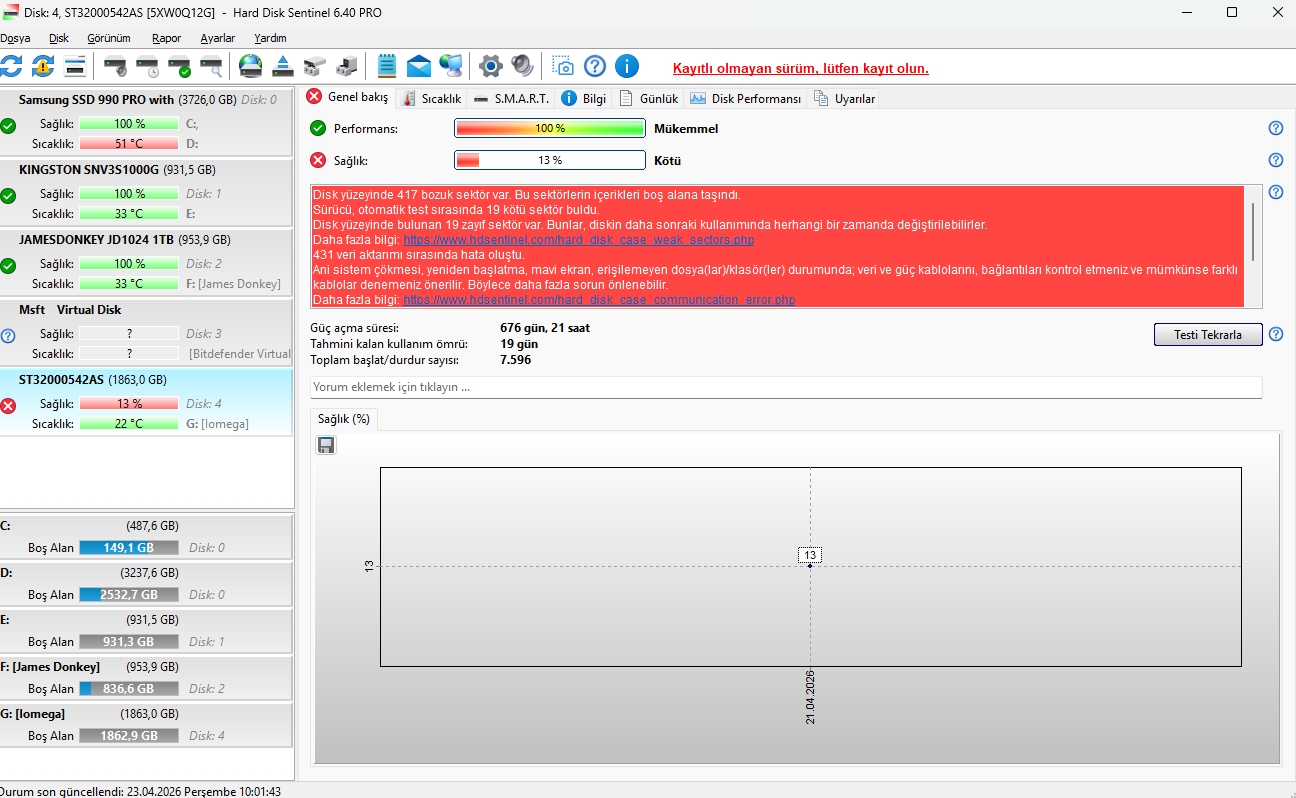Screen dimensions: 1296x798
Task: Click the refresh icon with yellow warning sign
Action: [43, 67]
